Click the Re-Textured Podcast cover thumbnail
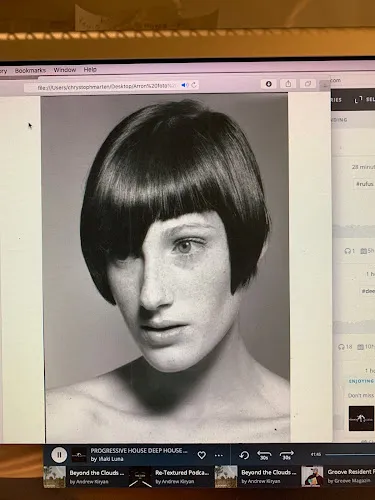This screenshot has width=375, height=500. [x=140, y=477]
